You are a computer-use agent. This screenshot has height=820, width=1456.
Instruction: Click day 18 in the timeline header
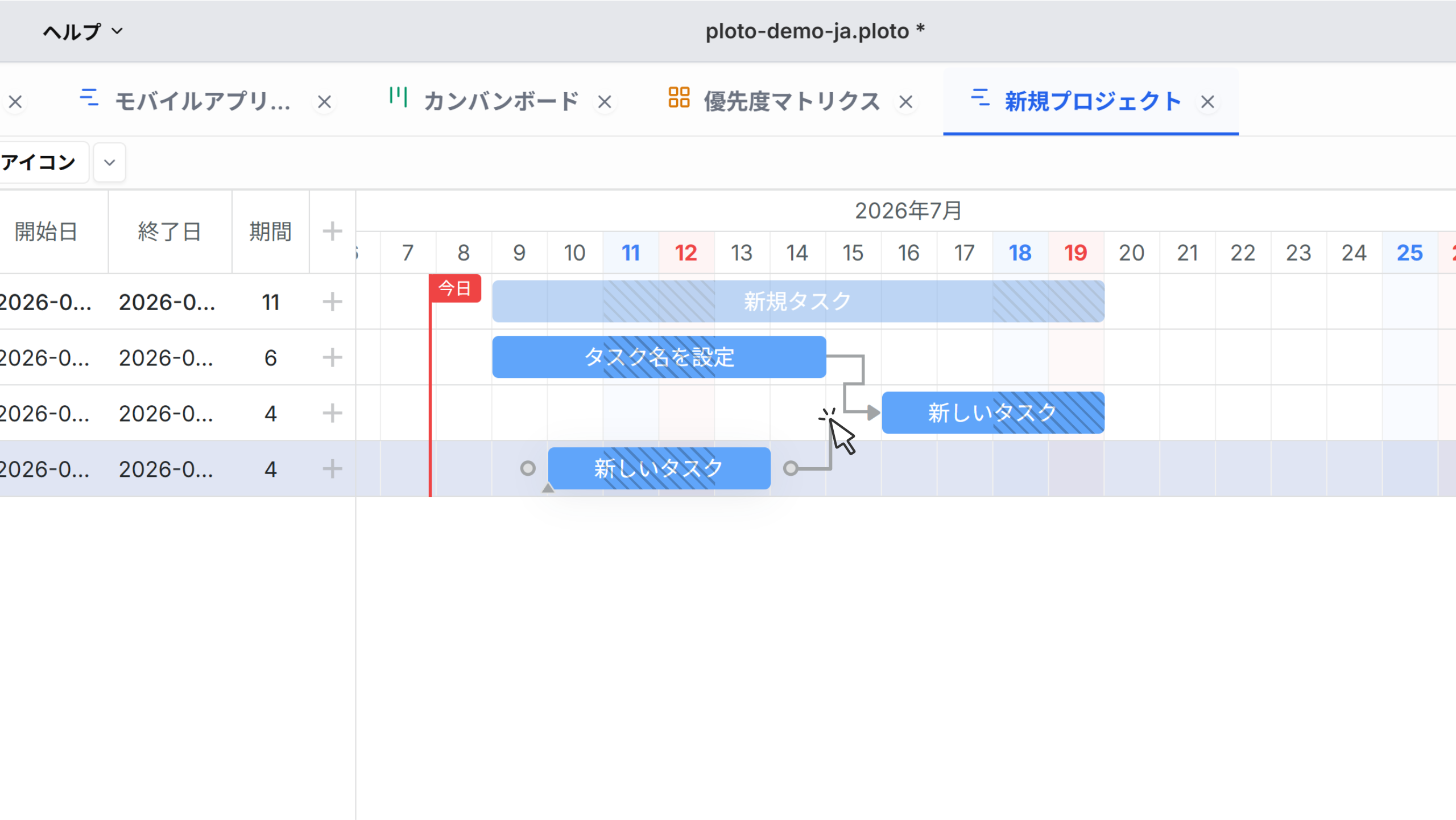[x=1020, y=253]
